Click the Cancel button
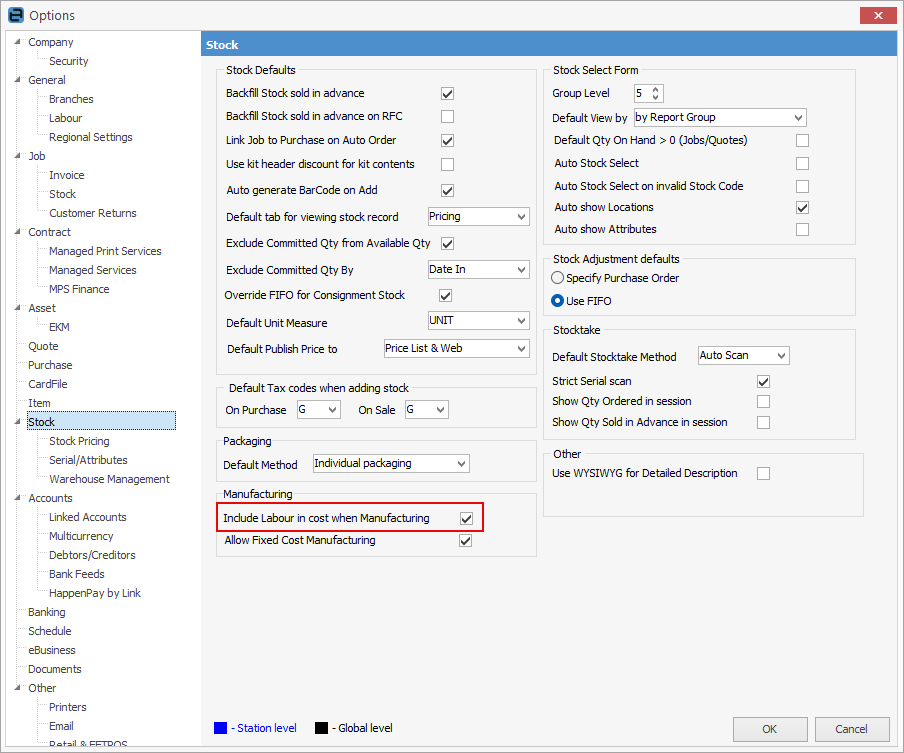904x753 pixels. 852,729
